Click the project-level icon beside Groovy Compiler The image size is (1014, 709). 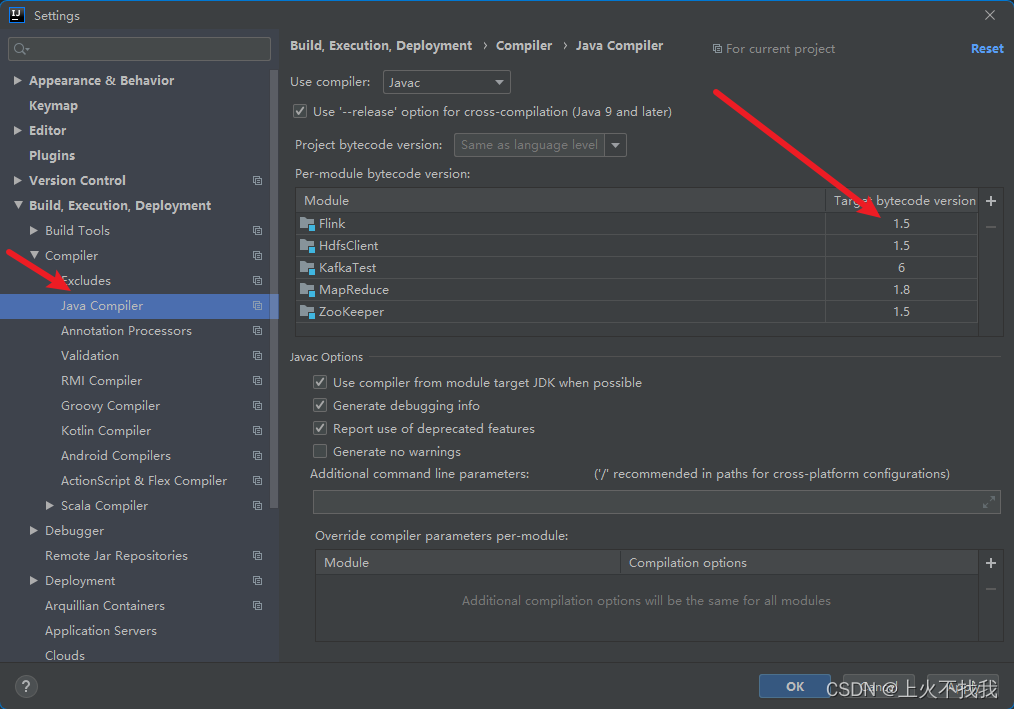point(257,406)
